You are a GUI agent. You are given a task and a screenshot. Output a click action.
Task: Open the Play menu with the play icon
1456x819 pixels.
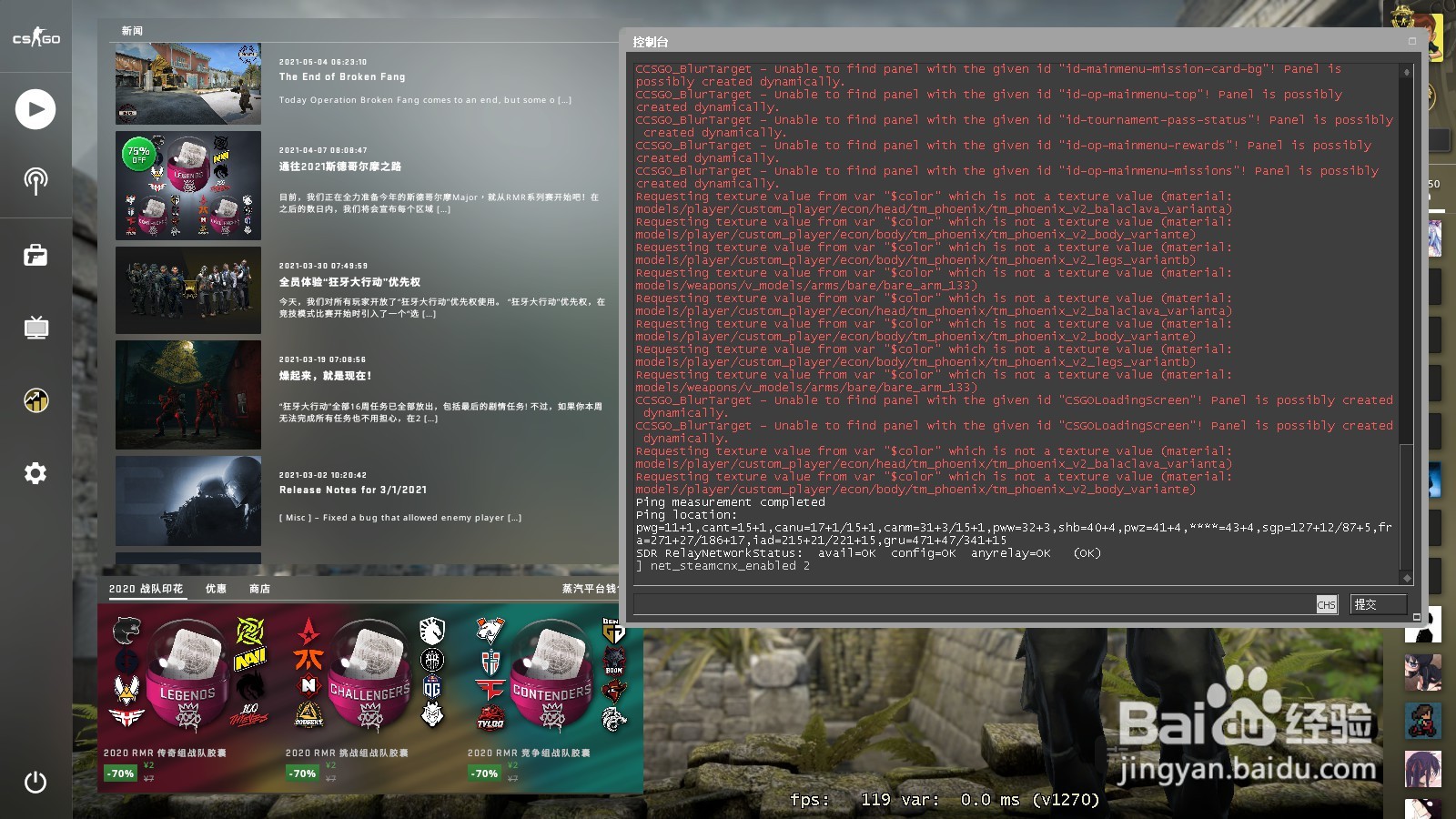pos(35,109)
